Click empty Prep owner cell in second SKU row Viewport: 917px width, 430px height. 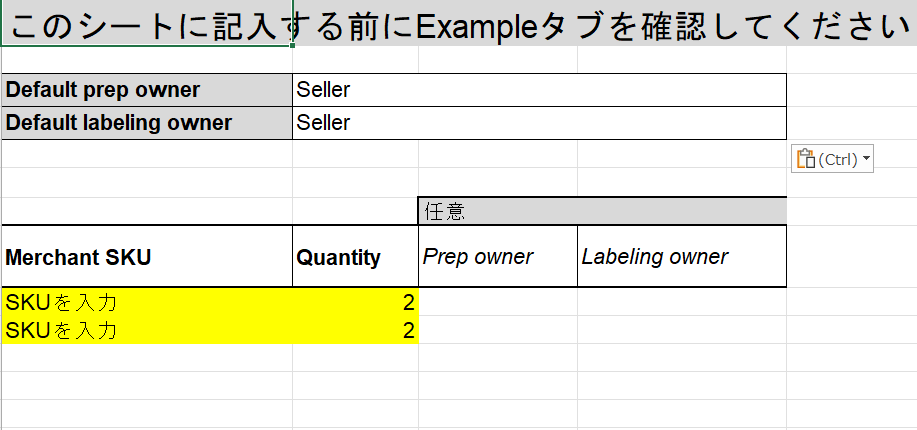pos(498,330)
